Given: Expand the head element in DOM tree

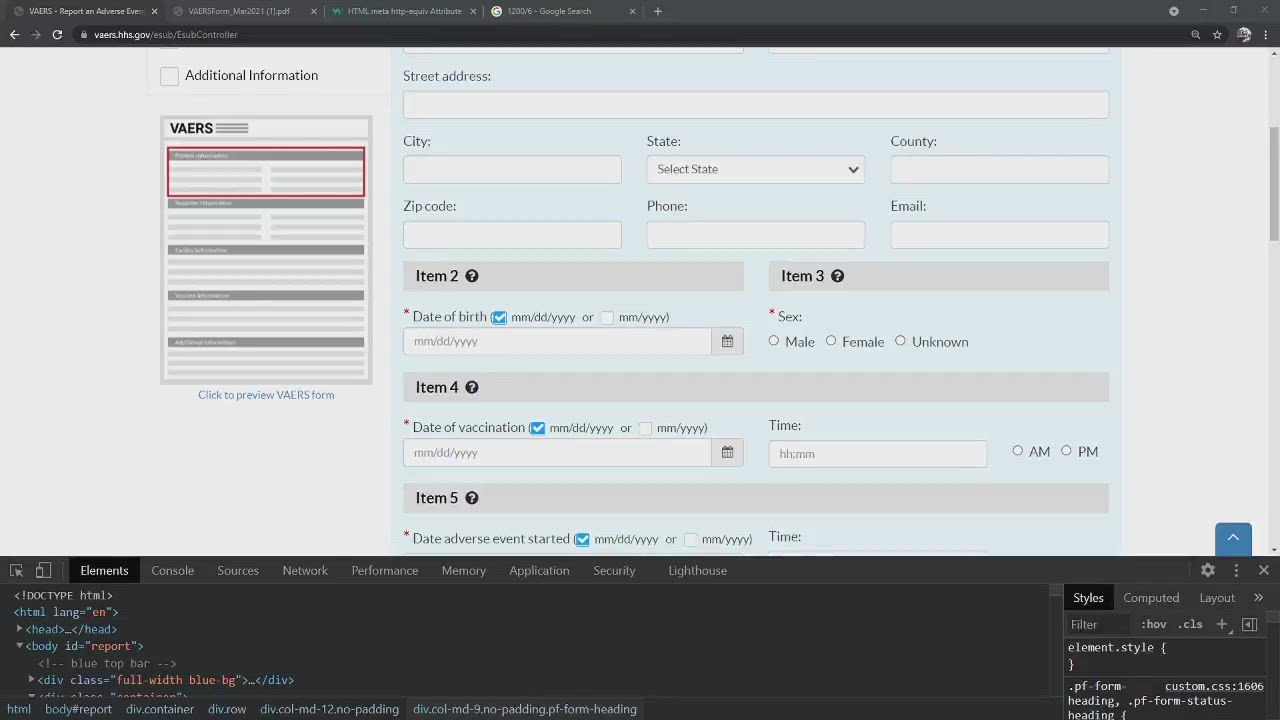Looking at the screenshot, I should pos(20,629).
